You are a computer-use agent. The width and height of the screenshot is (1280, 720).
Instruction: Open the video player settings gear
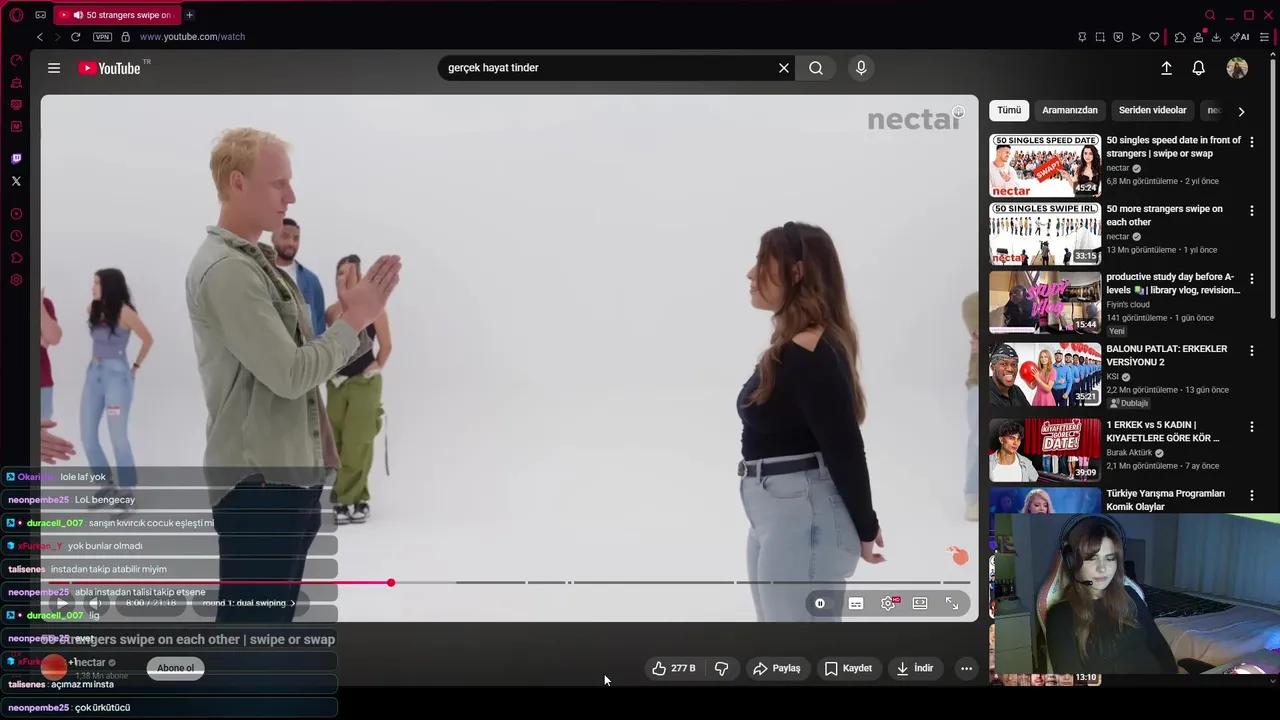[x=888, y=603]
